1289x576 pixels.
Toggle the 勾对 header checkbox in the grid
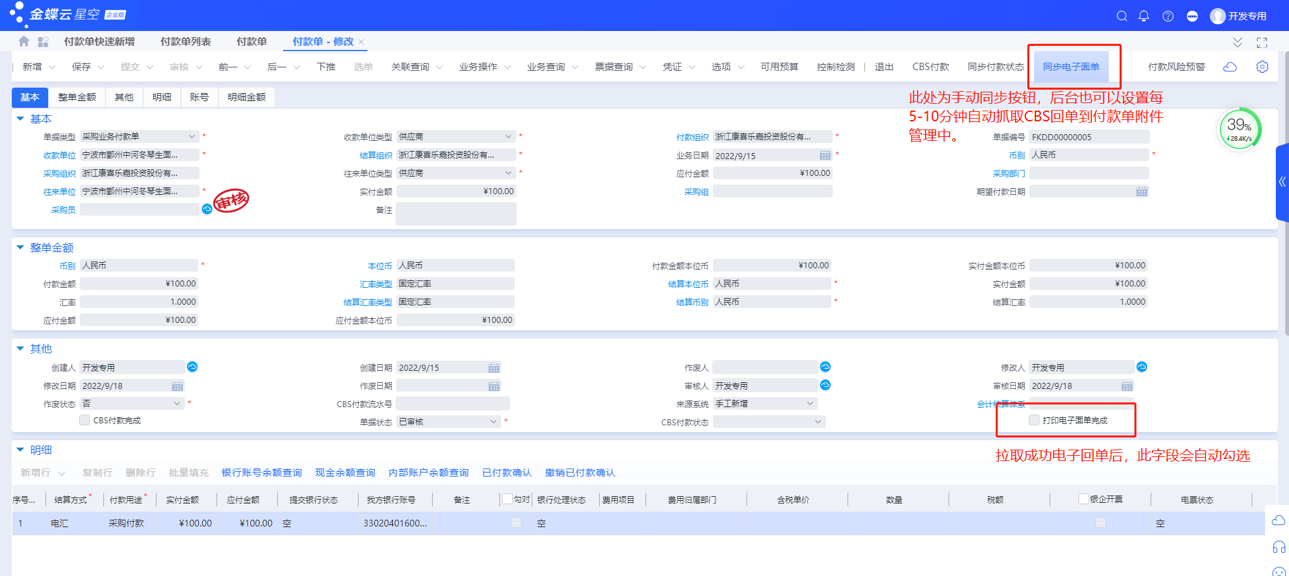tap(507, 499)
